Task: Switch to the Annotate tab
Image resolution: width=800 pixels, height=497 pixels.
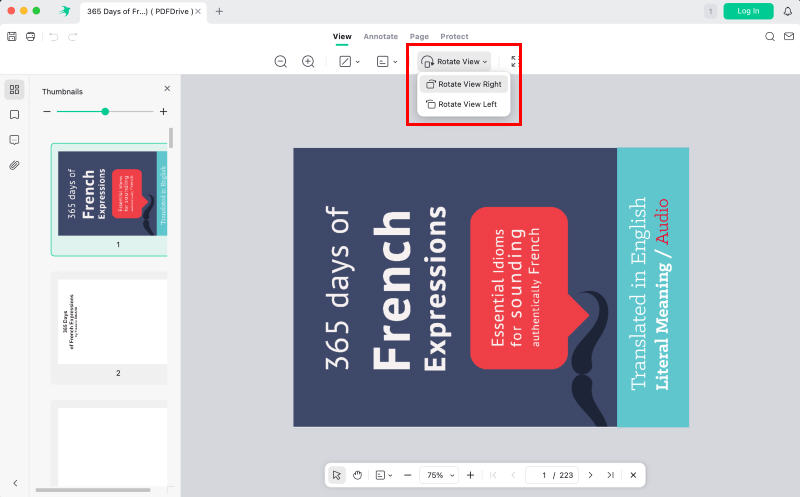Action: pyautogui.click(x=381, y=36)
